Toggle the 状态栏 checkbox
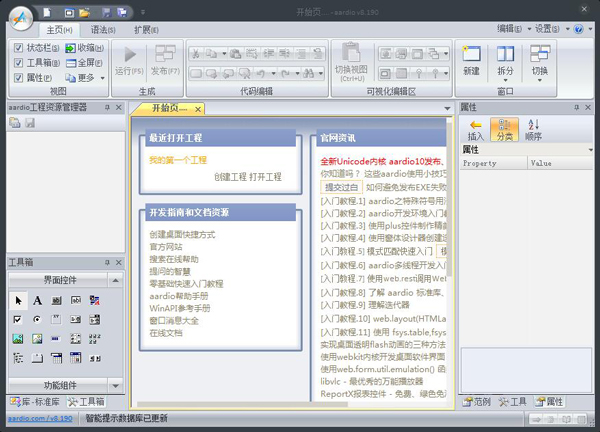The image size is (600, 432). (18, 48)
